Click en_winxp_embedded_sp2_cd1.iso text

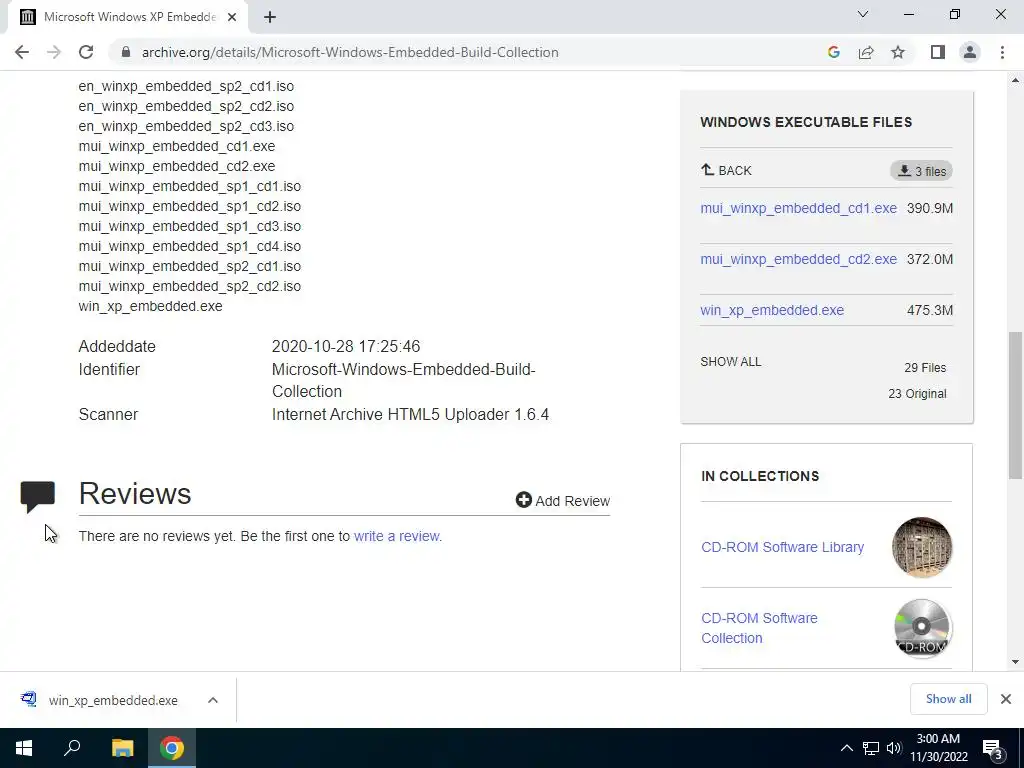[186, 86]
